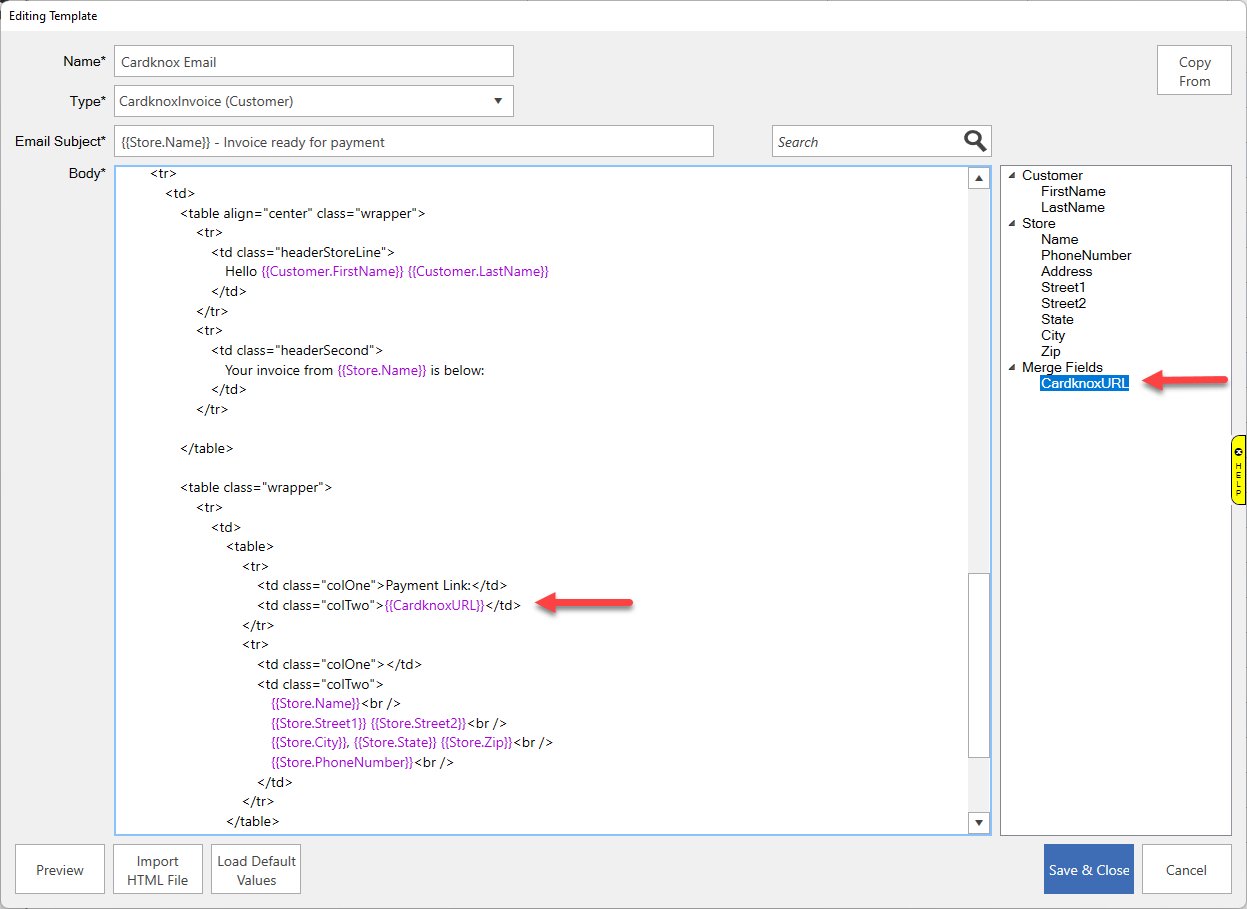1247x909 pixels.
Task: Select PhoneNumber field under Store
Action: point(1085,255)
